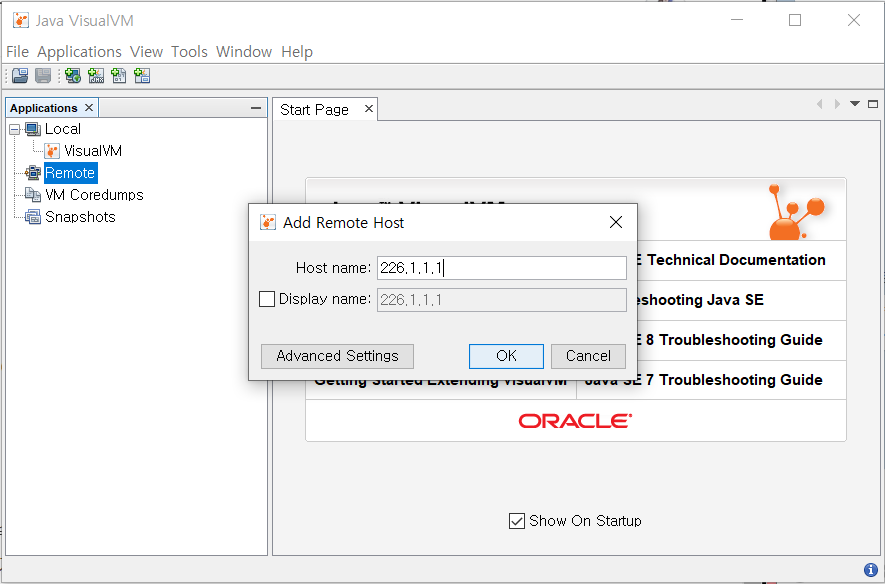Image resolution: width=885 pixels, height=584 pixels.
Task: Click Advanced Settings button
Action: (x=338, y=356)
